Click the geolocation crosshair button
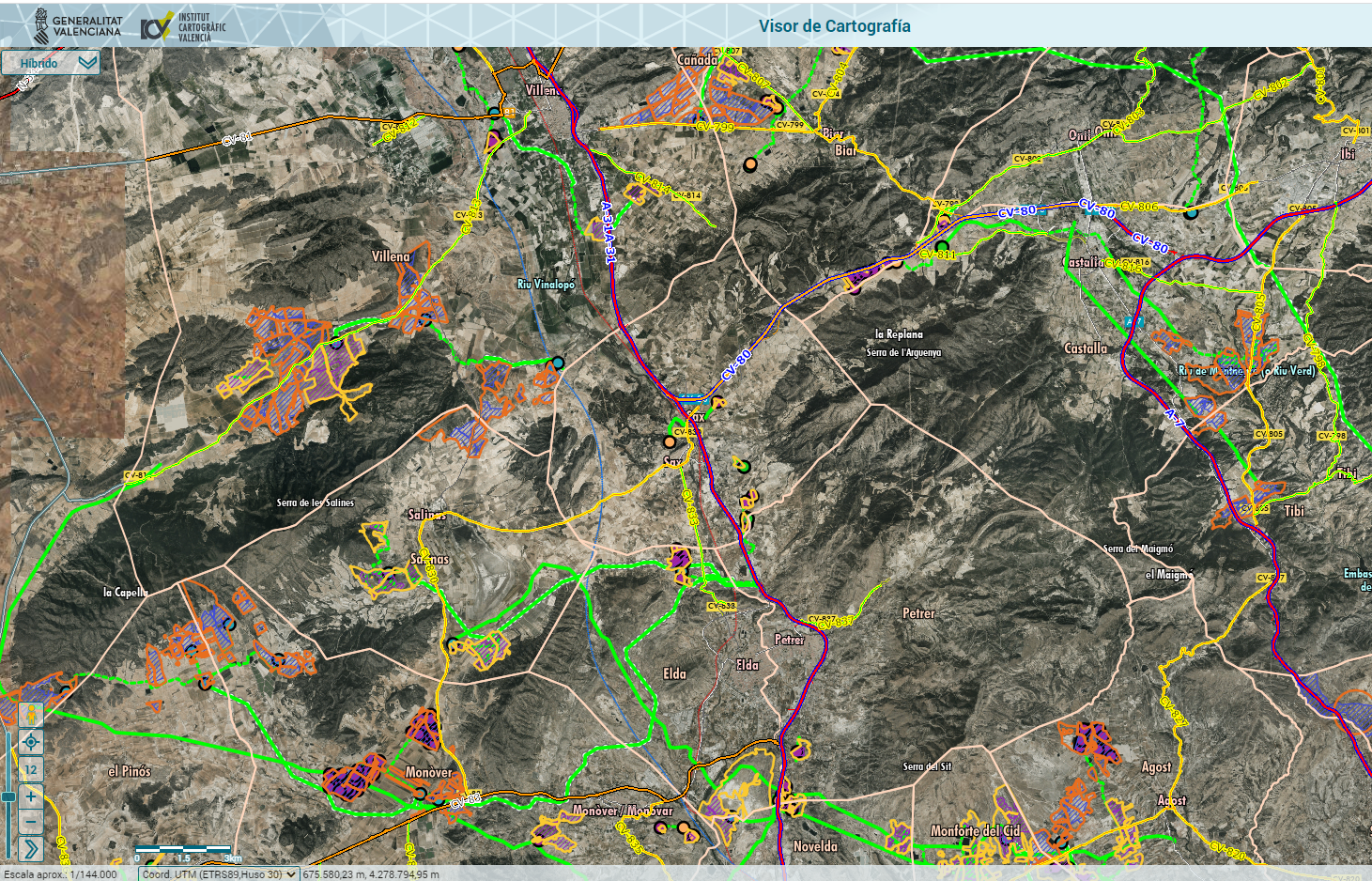The image size is (1372, 881). pos(31,742)
